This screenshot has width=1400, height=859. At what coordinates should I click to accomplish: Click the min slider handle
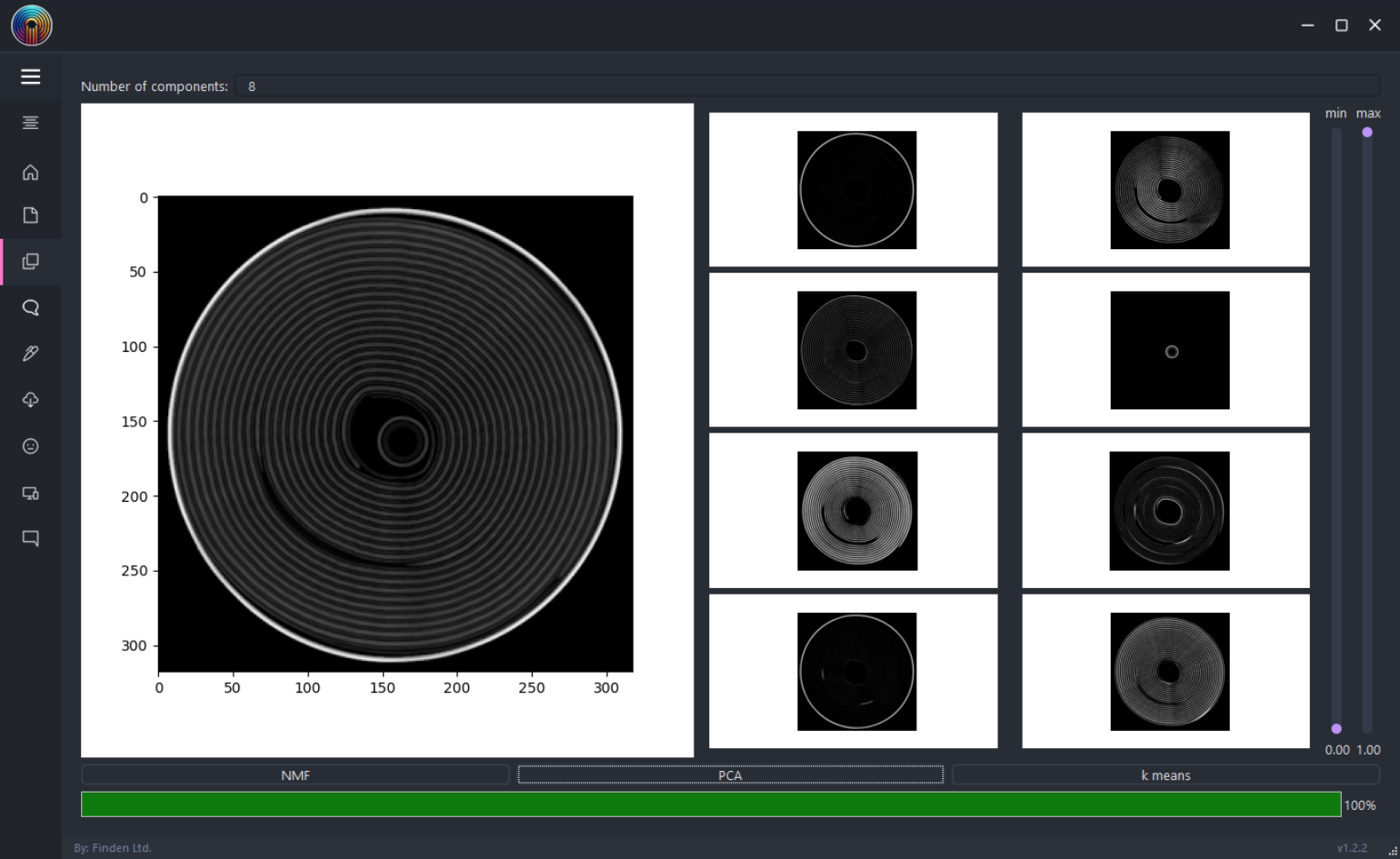click(1336, 729)
